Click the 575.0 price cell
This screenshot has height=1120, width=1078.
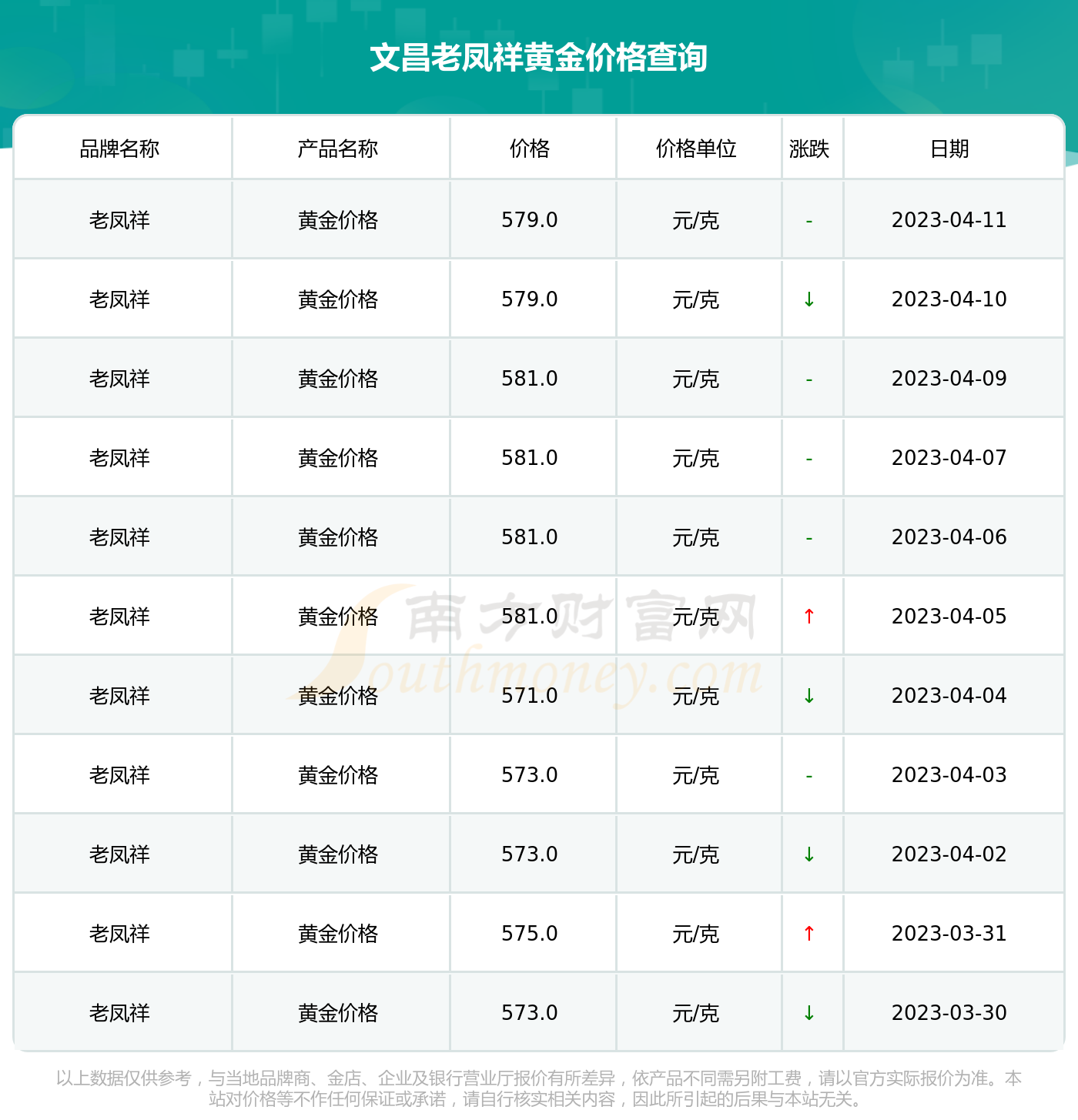point(530,934)
